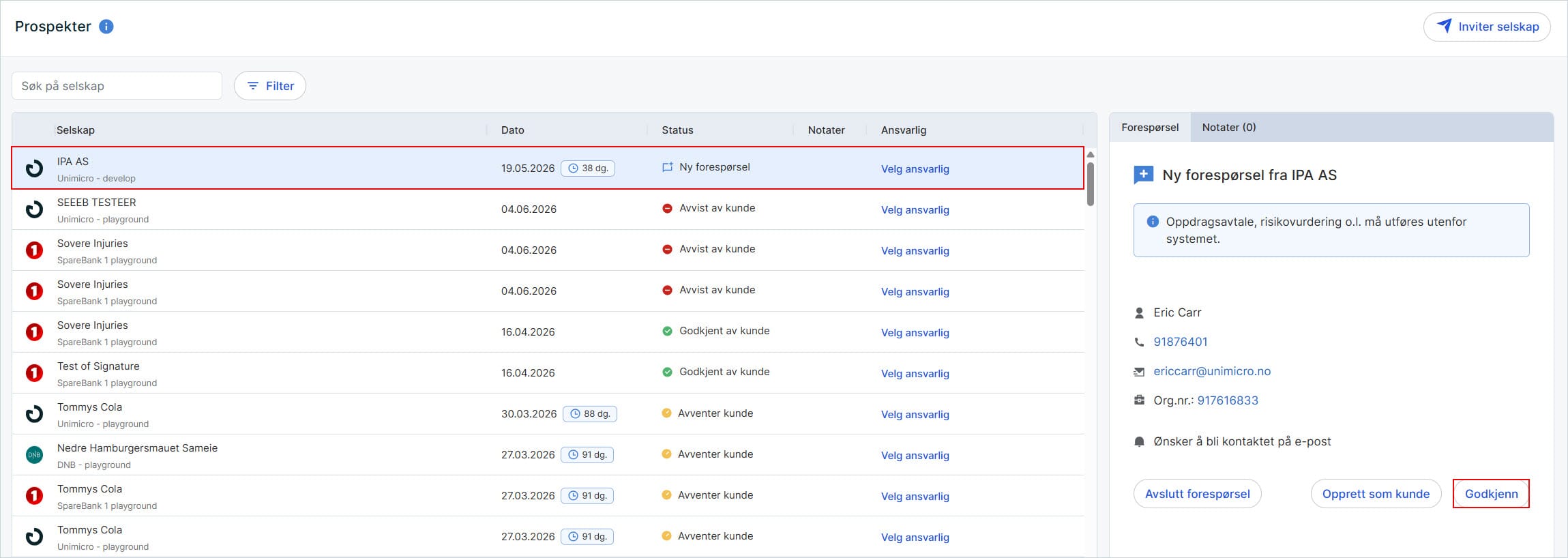Sort by the Dato column header
The height and width of the screenshot is (558, 1568).
513,130
